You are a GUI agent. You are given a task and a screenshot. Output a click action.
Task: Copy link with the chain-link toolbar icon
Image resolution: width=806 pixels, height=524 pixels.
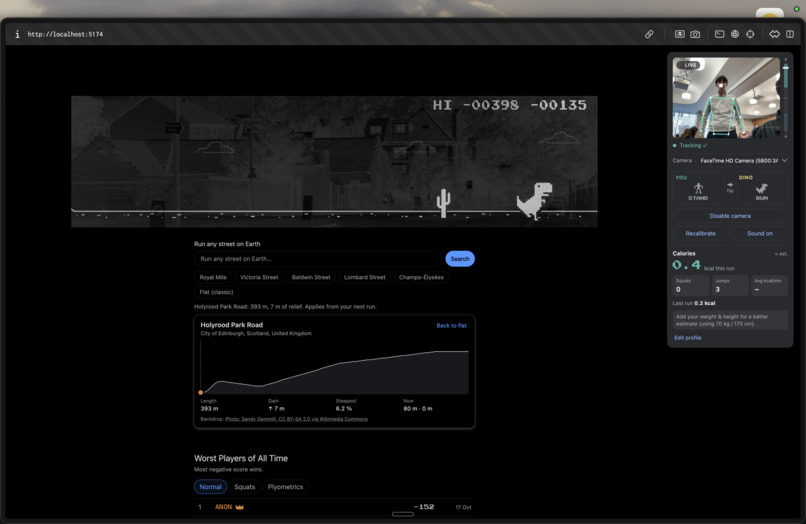click(x=649, y=34)
